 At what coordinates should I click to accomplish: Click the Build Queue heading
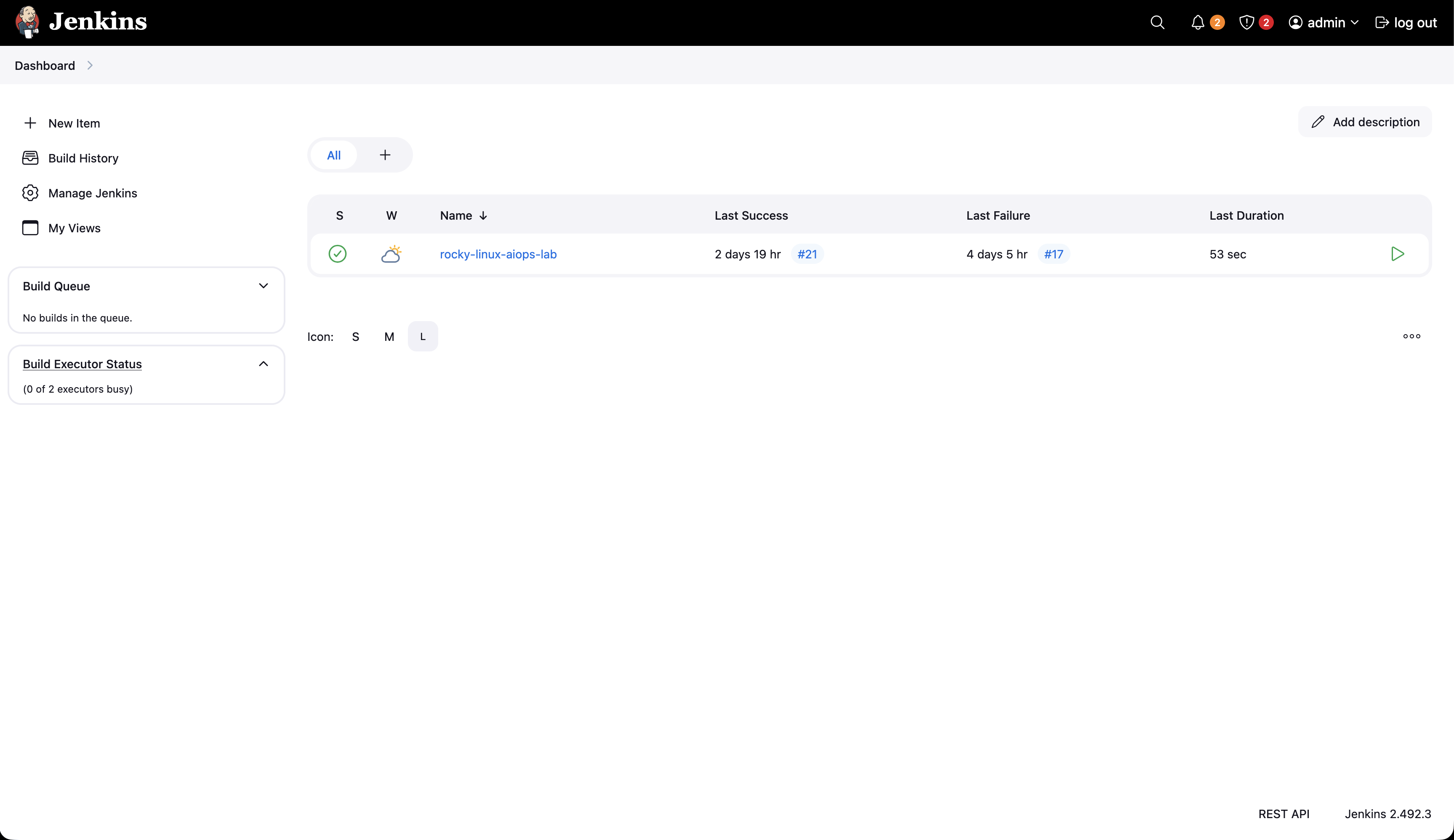coord(56,286)
